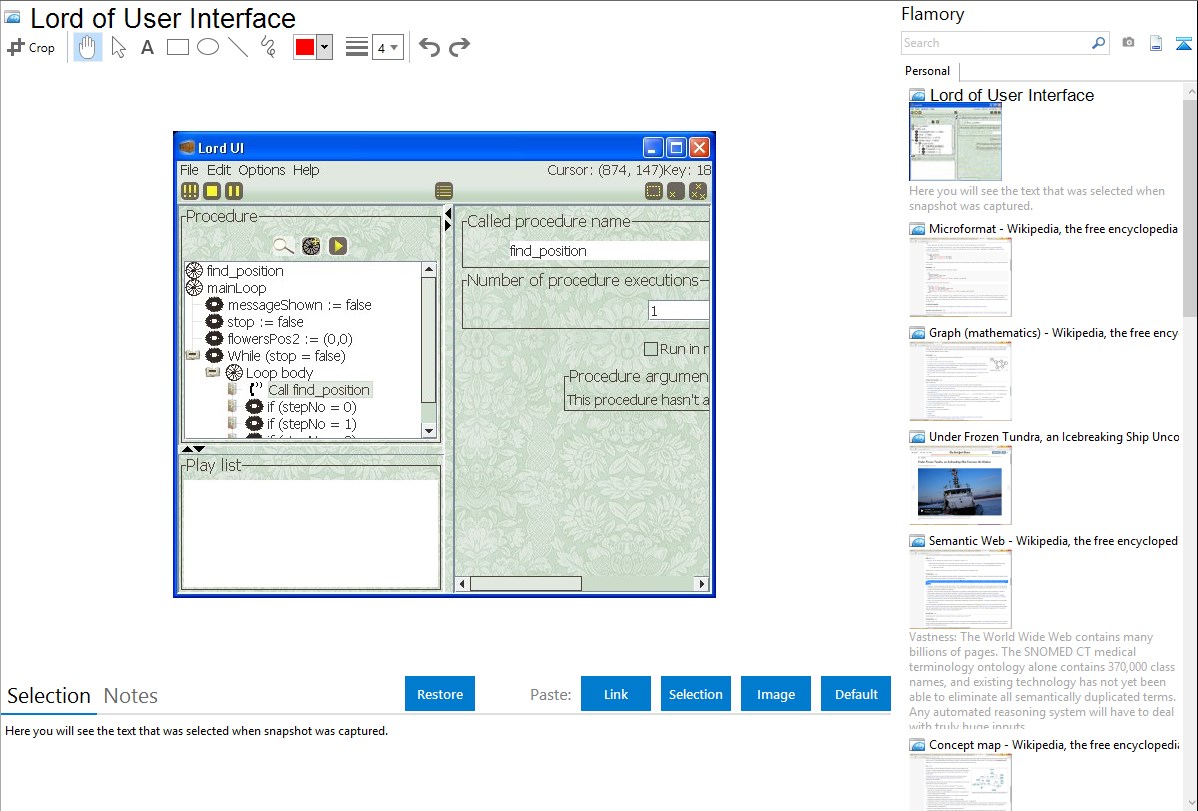Activate the hand pan tool

tap(87, 47)
